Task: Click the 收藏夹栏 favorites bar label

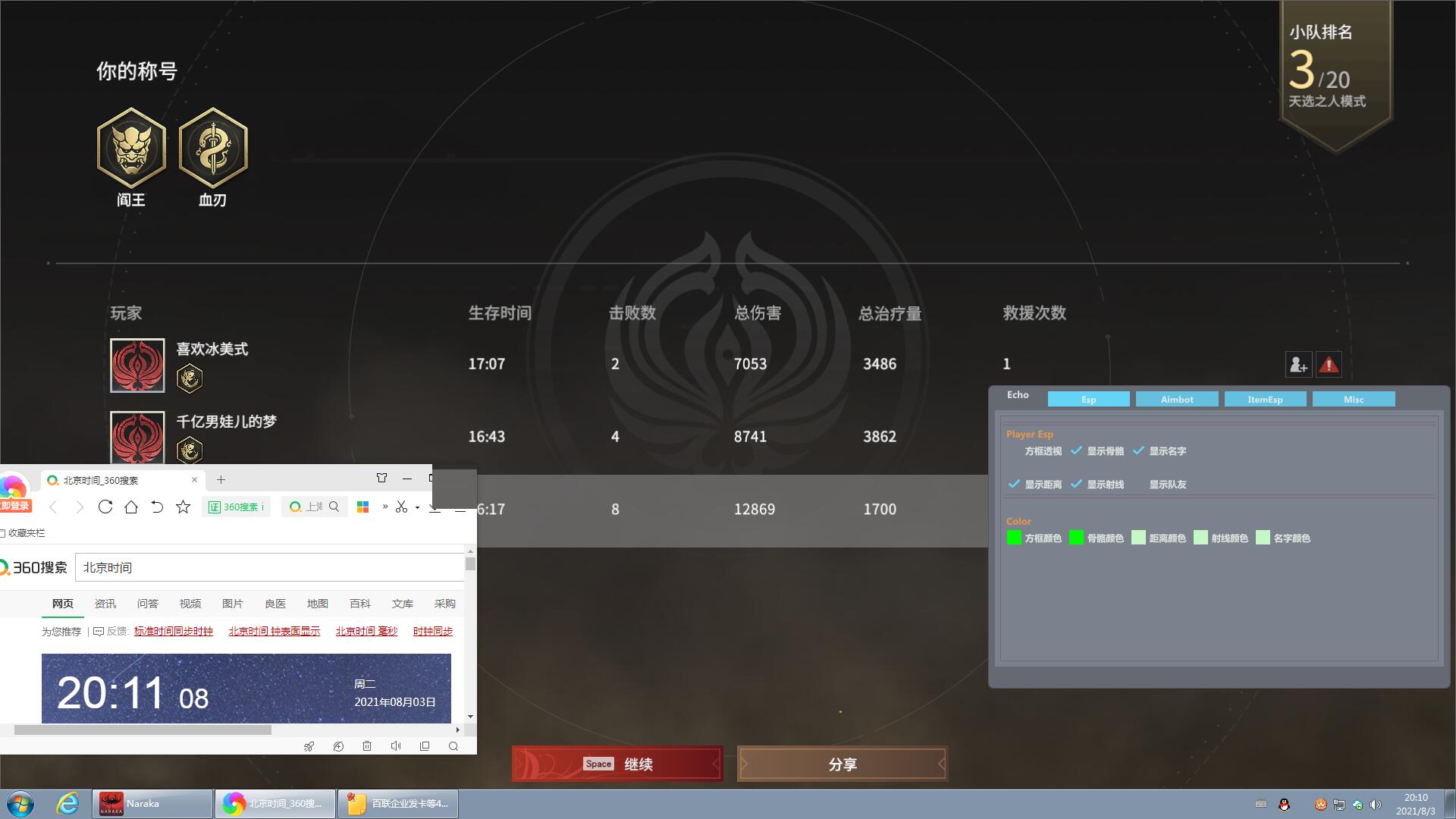Action: click(27, 533)
